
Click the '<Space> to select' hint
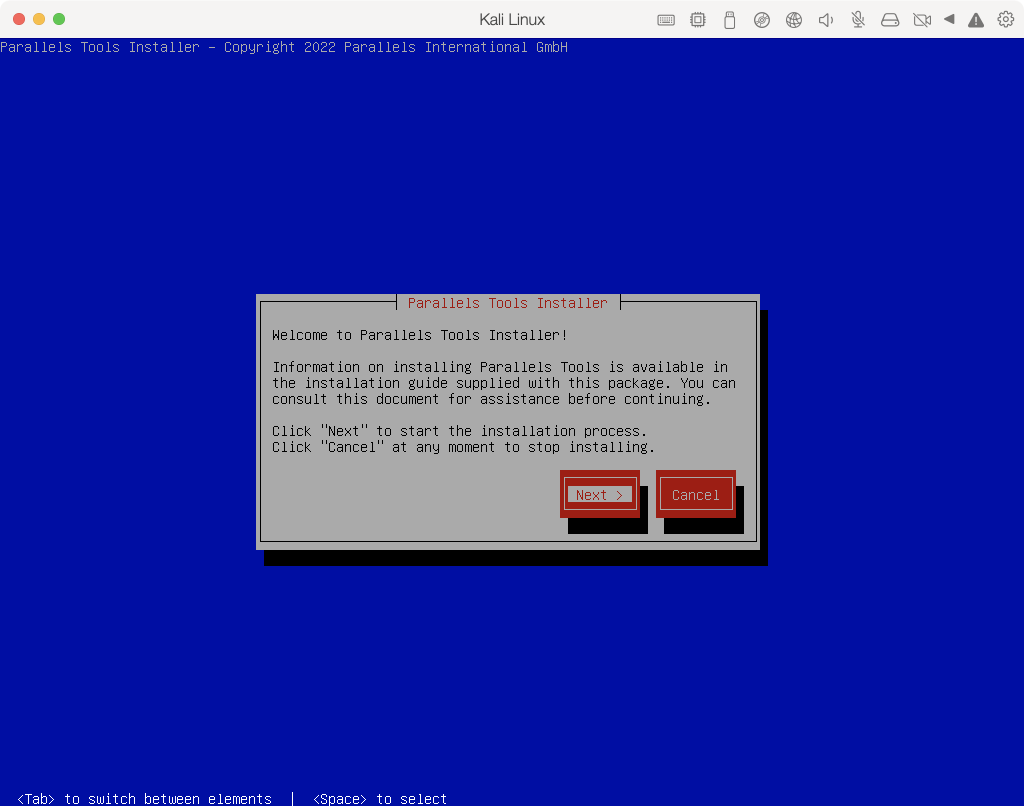(x=380, y=798)
